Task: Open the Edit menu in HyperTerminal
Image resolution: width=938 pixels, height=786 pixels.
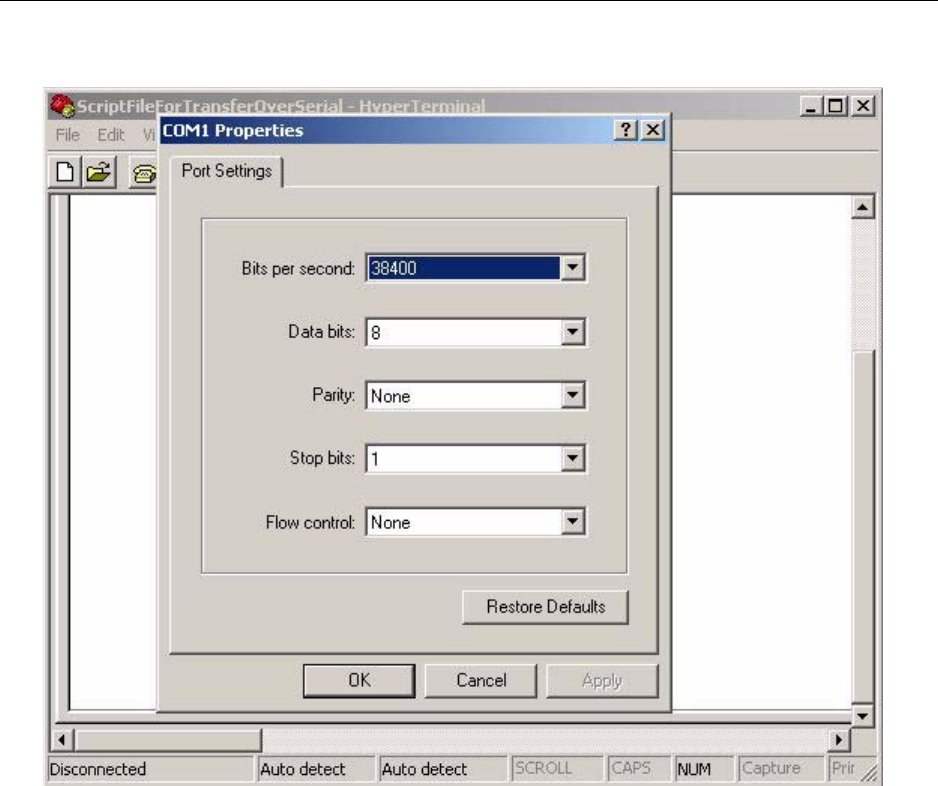Action: point(111,135)
